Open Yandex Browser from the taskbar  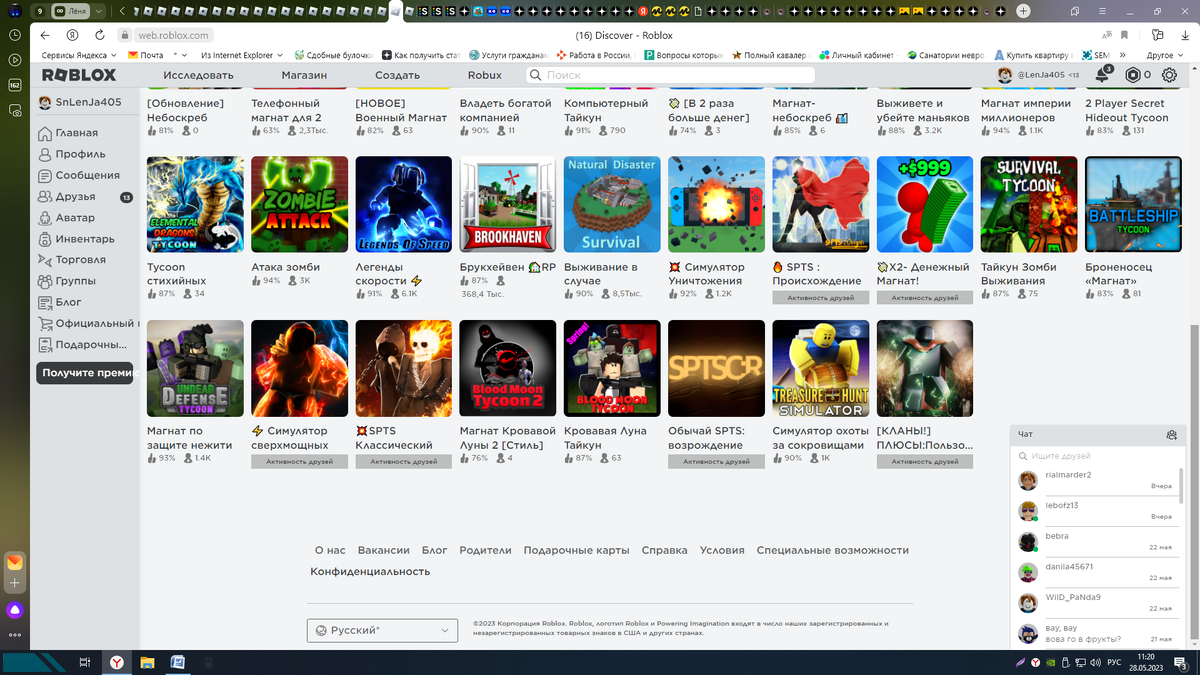coord(117,662)
